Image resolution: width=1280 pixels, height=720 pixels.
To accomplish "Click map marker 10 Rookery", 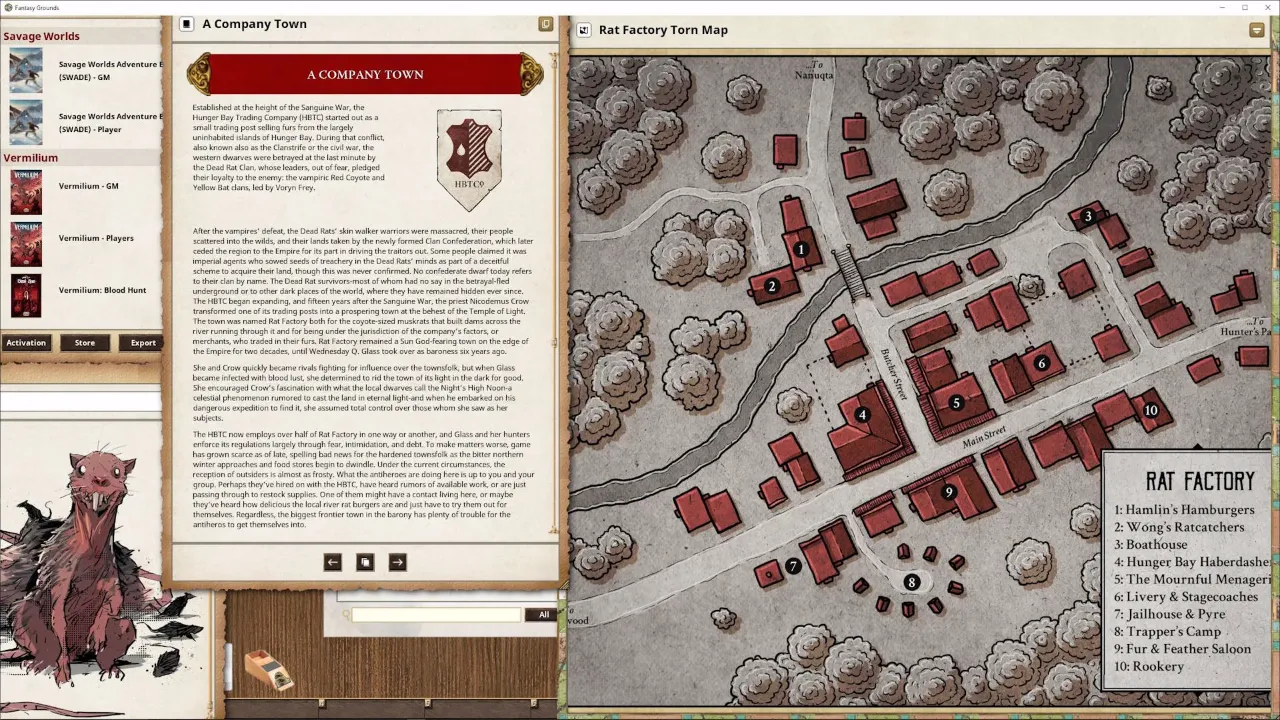I will (x=1151, y=410).
